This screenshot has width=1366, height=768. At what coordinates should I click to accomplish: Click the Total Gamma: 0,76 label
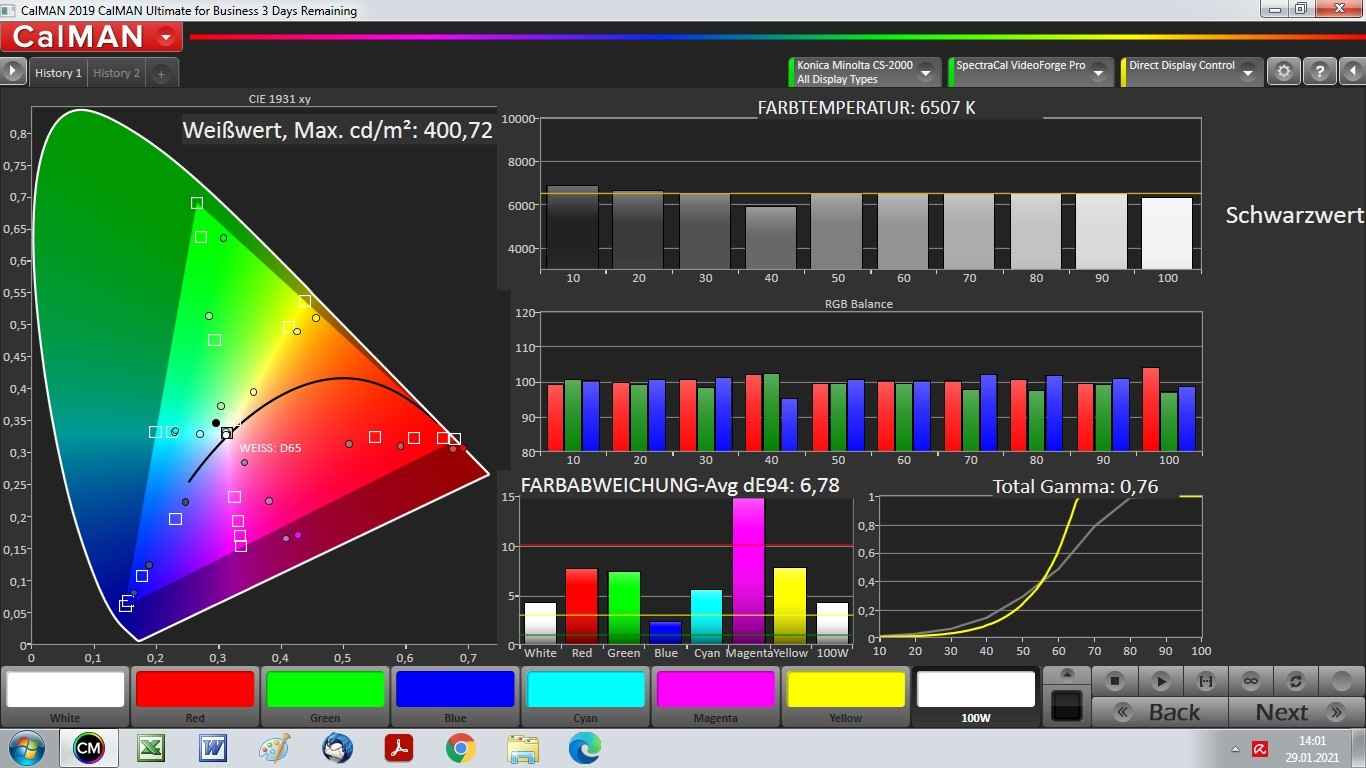[1075, 487]
